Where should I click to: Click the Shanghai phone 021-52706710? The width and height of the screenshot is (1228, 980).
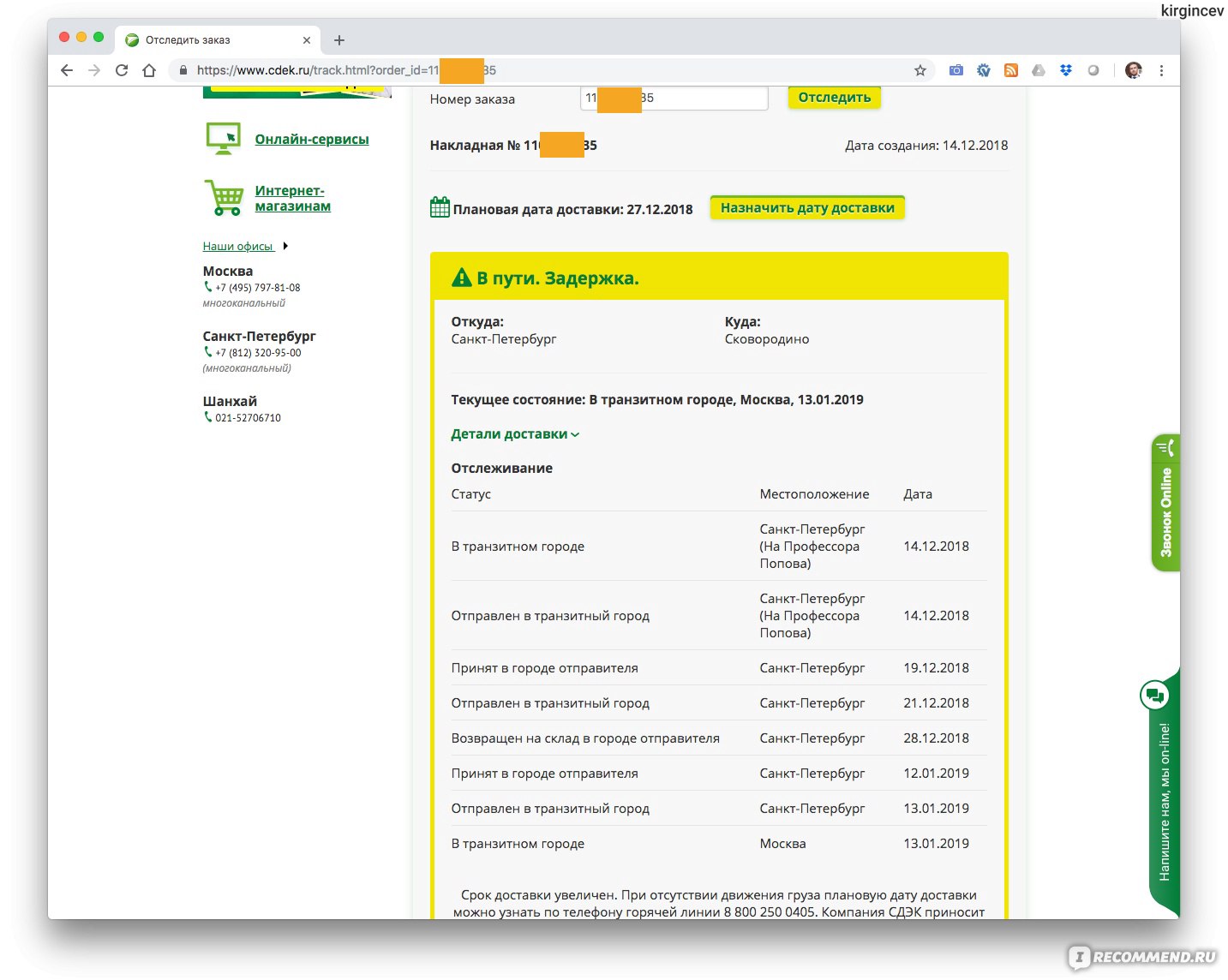click(x=248, y=418)
